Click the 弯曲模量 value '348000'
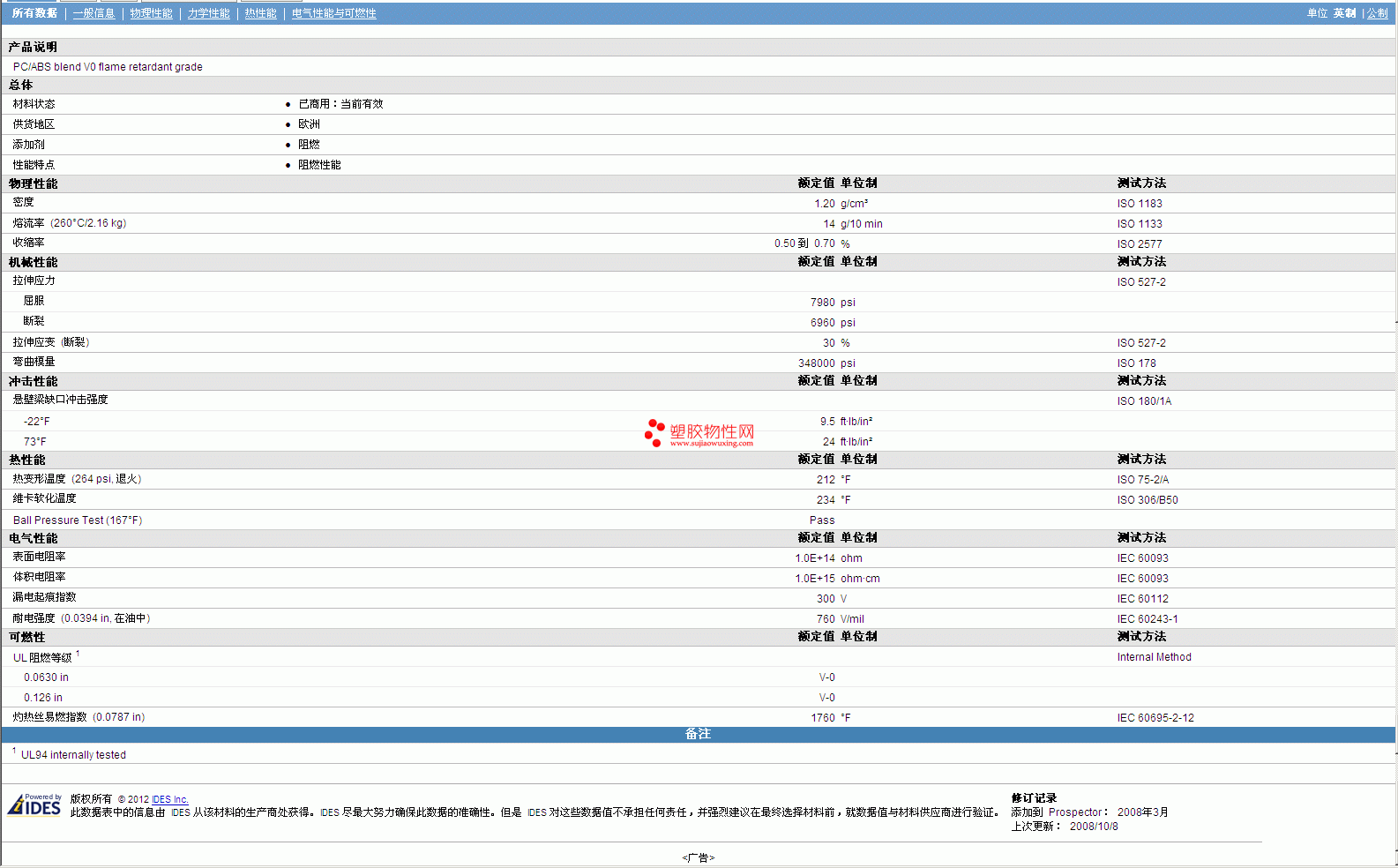The image size is (1398, 868). (x=816, y=363)
